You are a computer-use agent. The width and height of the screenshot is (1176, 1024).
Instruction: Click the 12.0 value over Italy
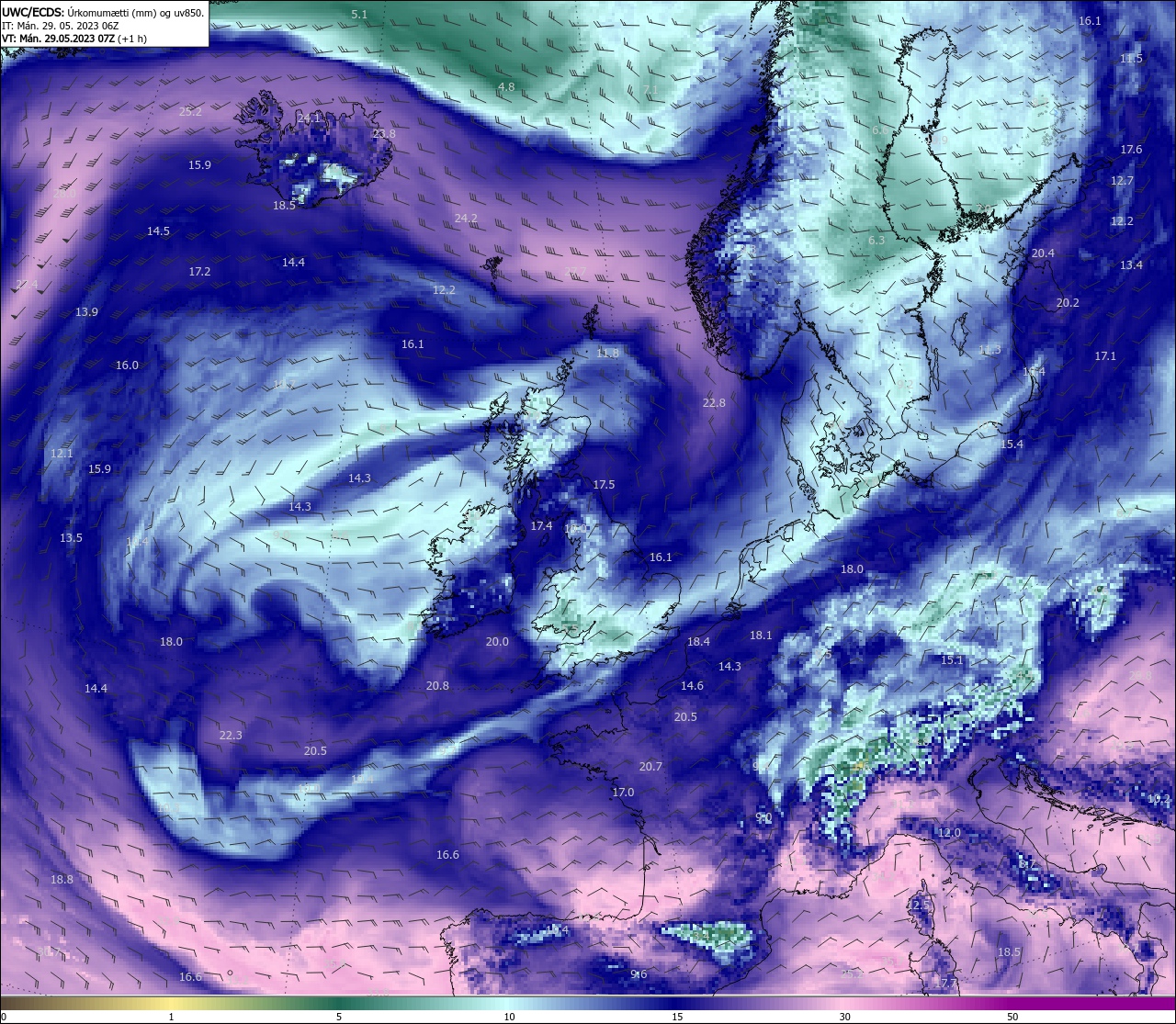coord(949,833)
